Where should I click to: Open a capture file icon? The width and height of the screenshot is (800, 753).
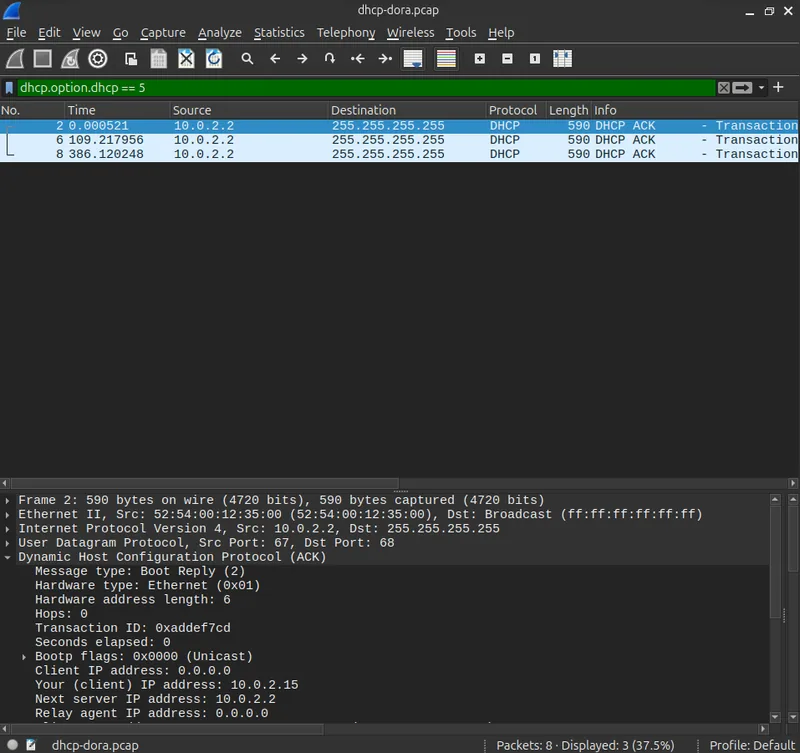point(131,59)
